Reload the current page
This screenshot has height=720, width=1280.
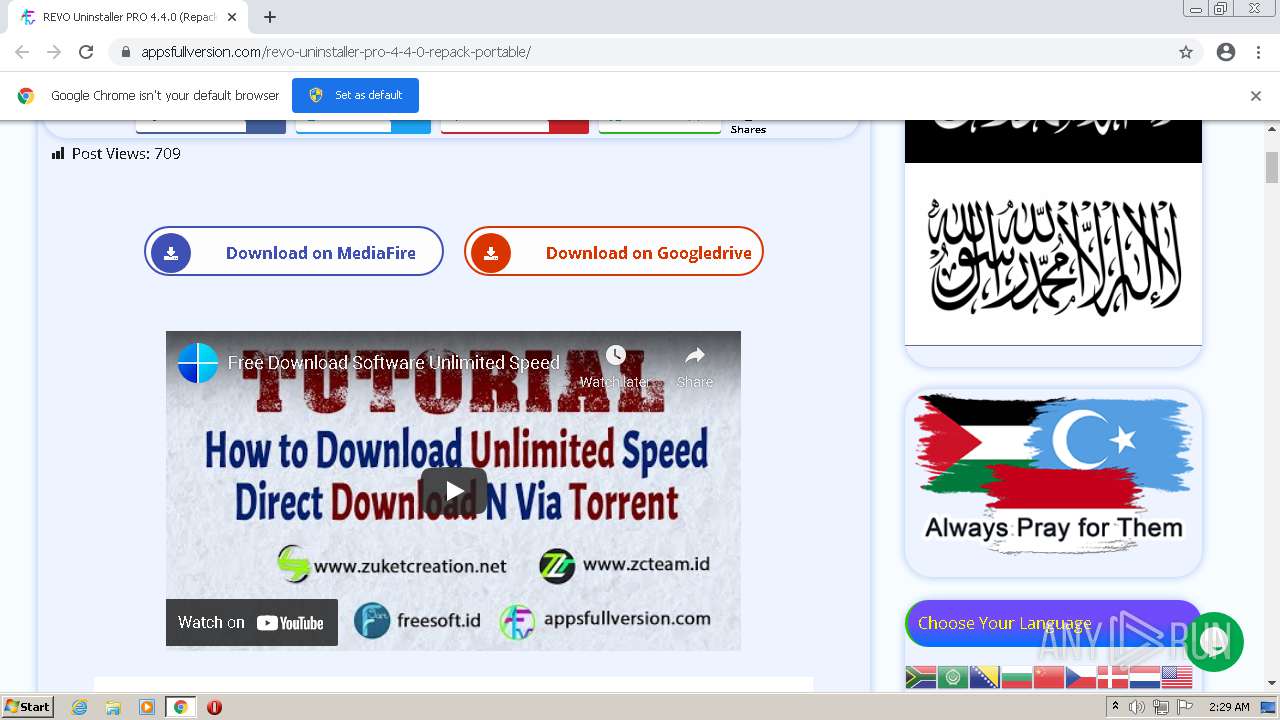coord(86,52)
